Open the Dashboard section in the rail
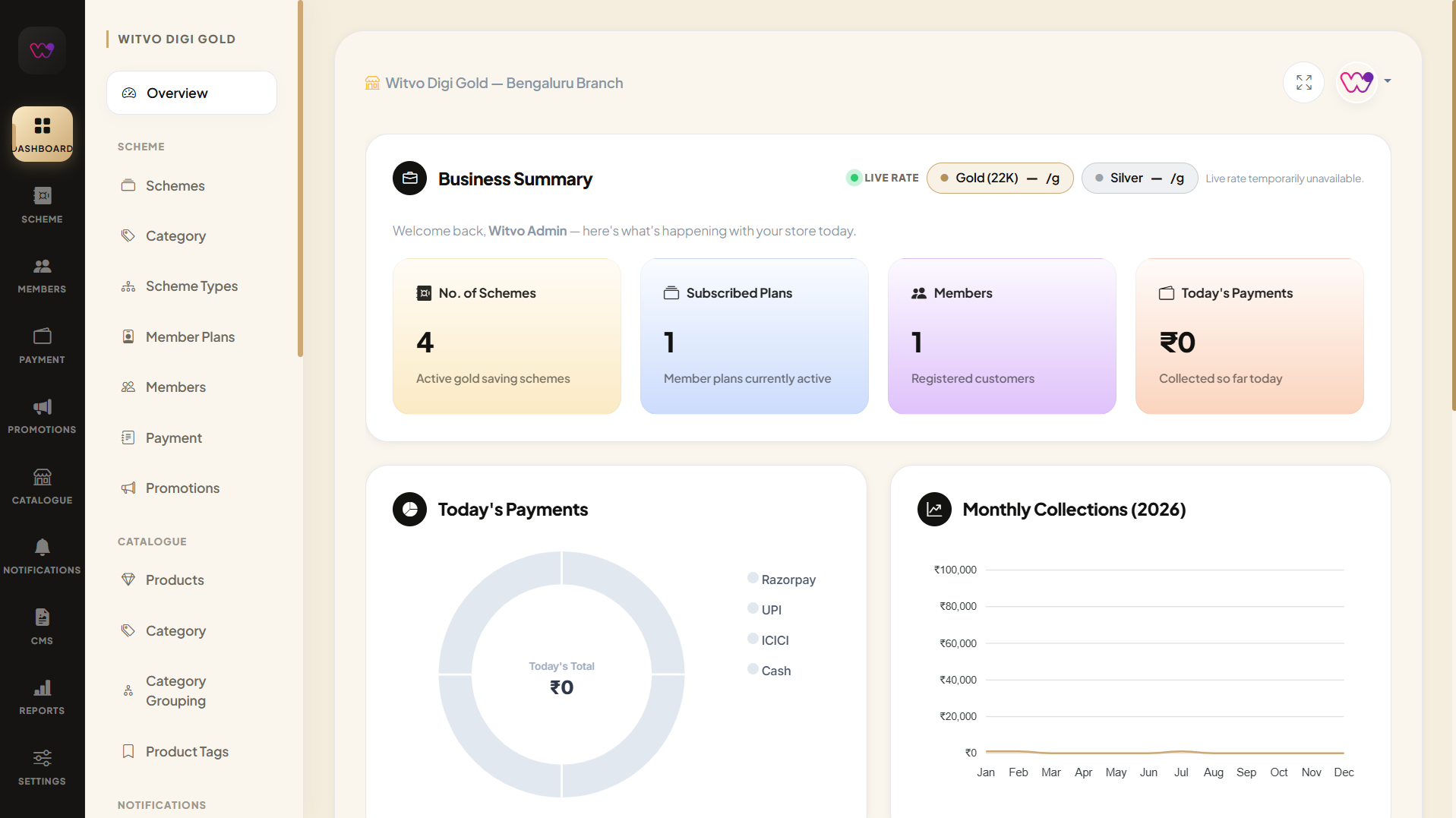 (42, 134)
